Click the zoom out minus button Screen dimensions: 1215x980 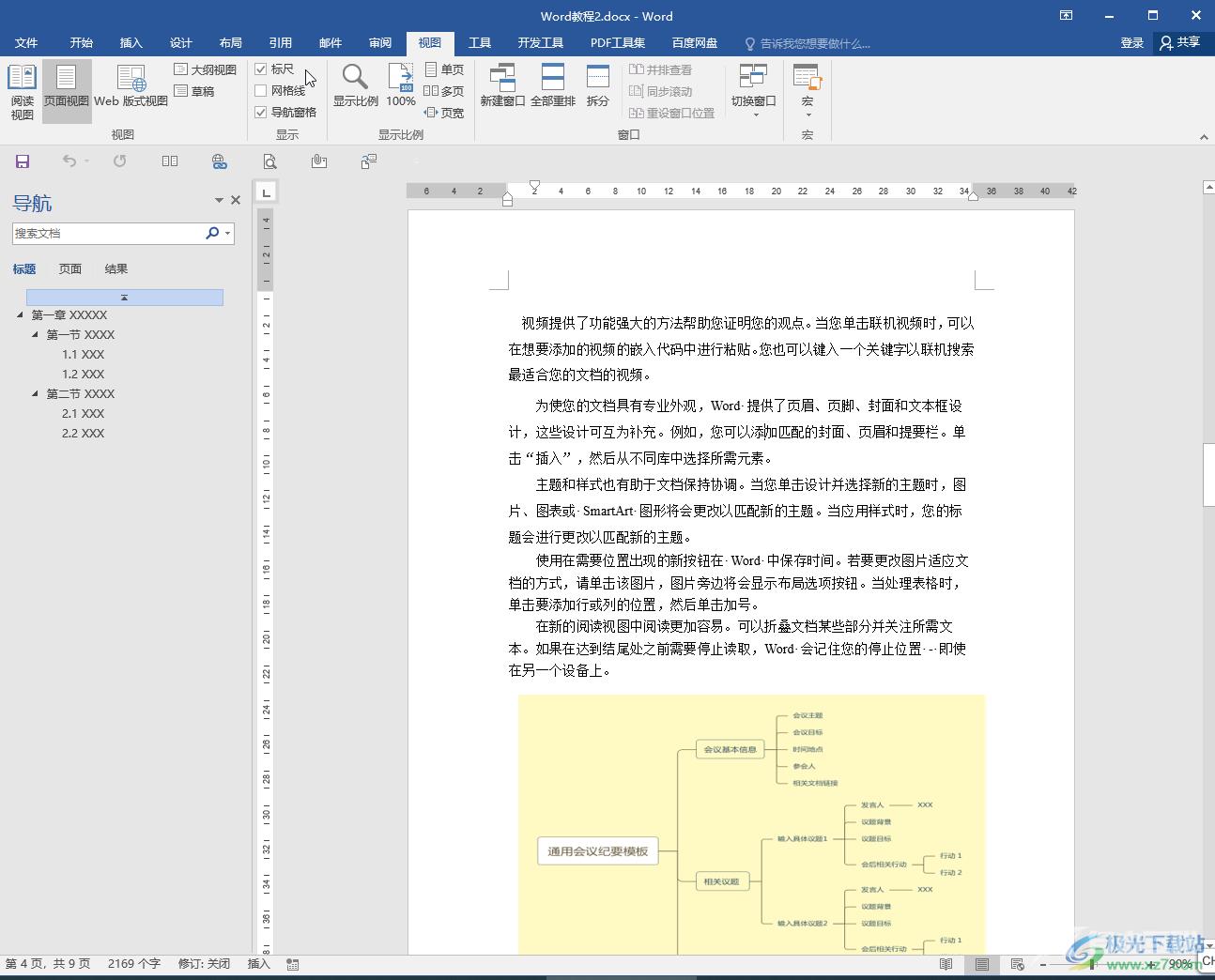[x=1043, y=964]
